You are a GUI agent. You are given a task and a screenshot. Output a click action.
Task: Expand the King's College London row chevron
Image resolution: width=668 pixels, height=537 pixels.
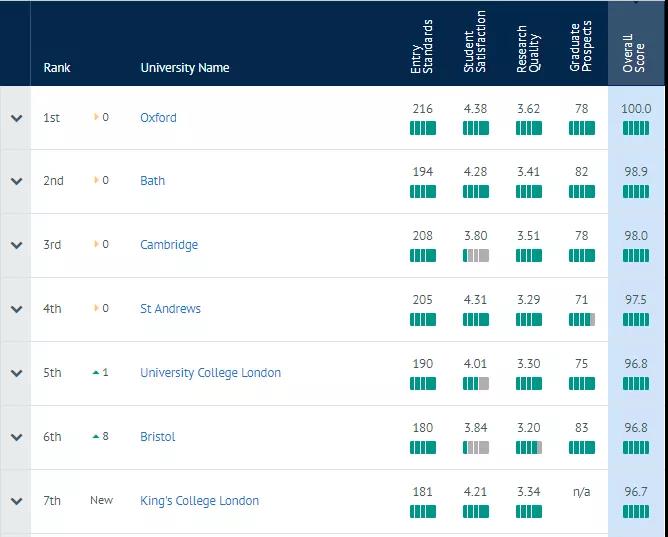click(16, 501)
